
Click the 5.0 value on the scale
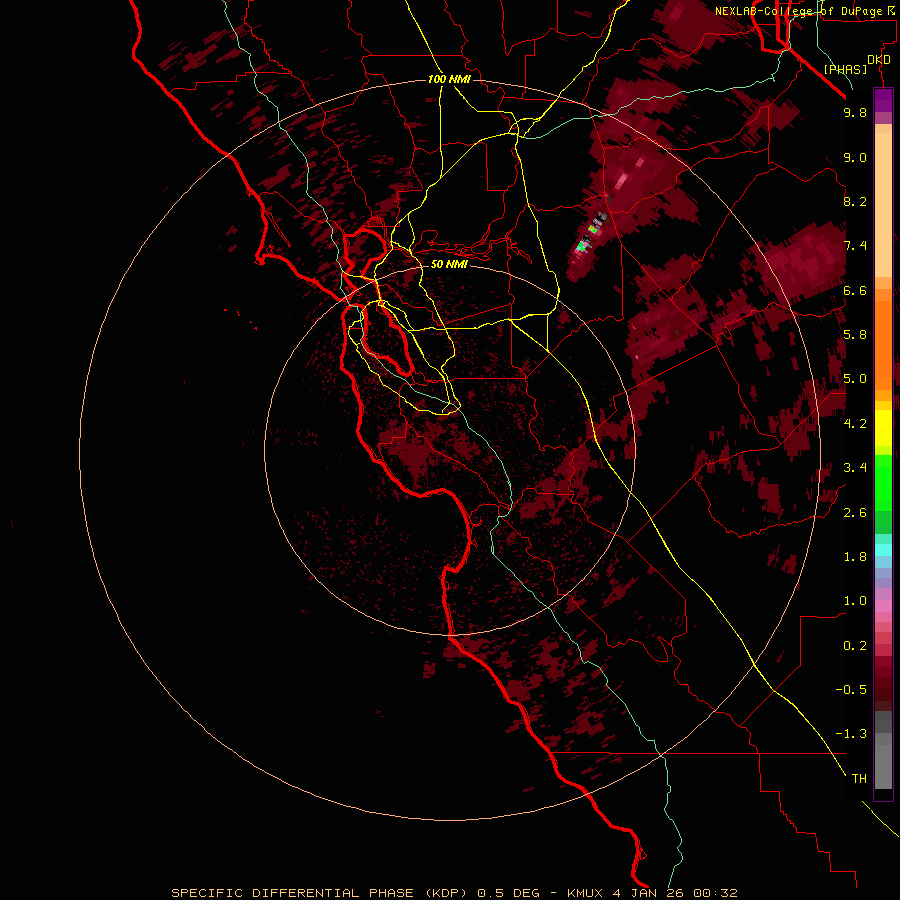click(855, 379)
